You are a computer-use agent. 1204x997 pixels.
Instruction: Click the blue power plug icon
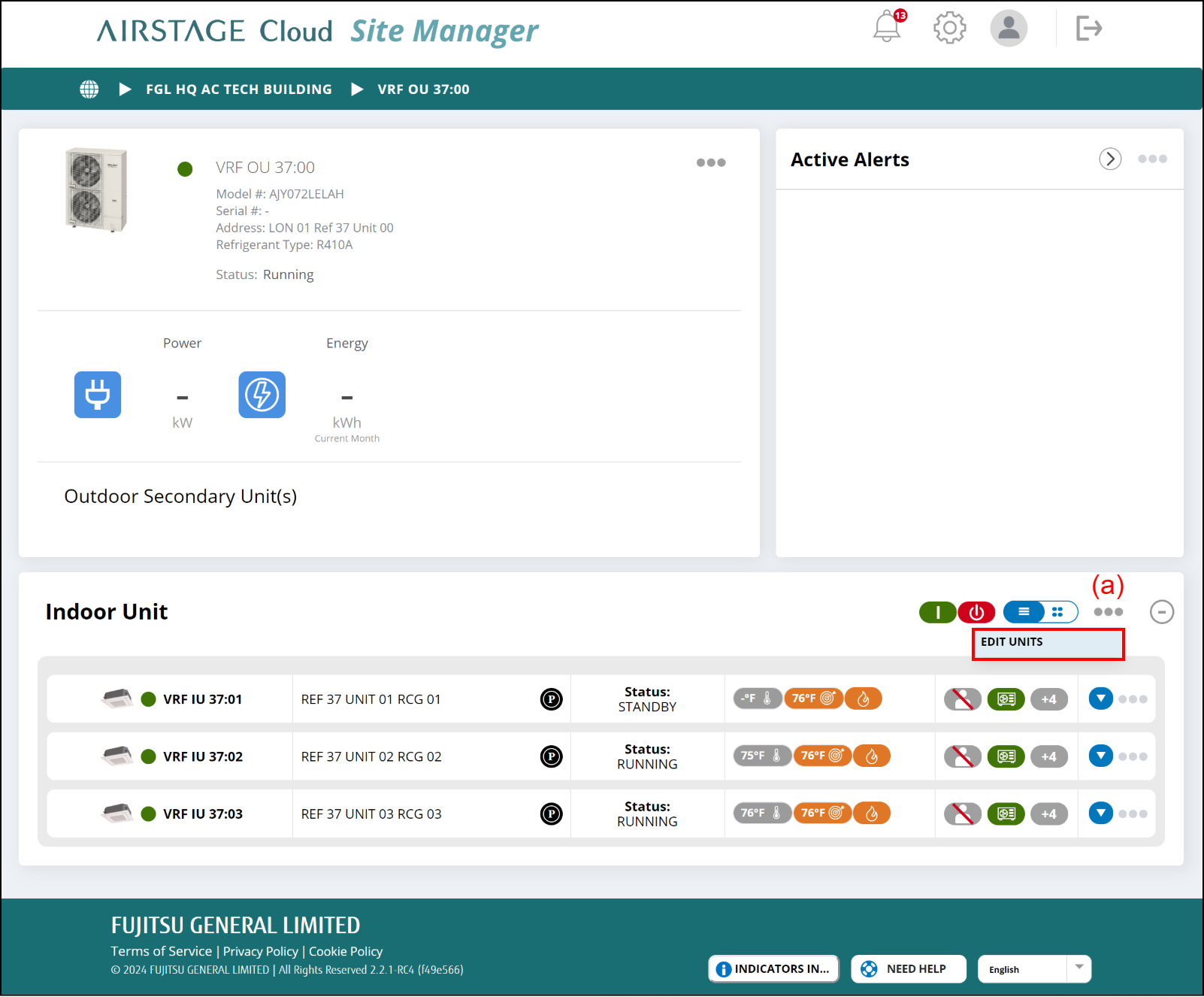pyautogui.click(x=98, y=395)
